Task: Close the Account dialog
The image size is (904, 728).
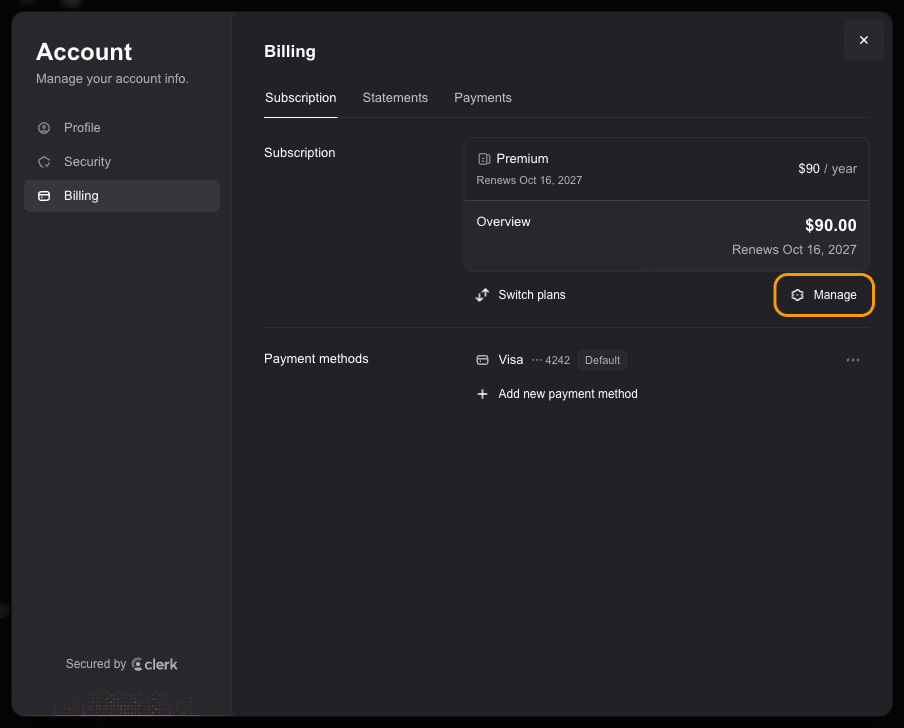Action: (x=863, y=40)
